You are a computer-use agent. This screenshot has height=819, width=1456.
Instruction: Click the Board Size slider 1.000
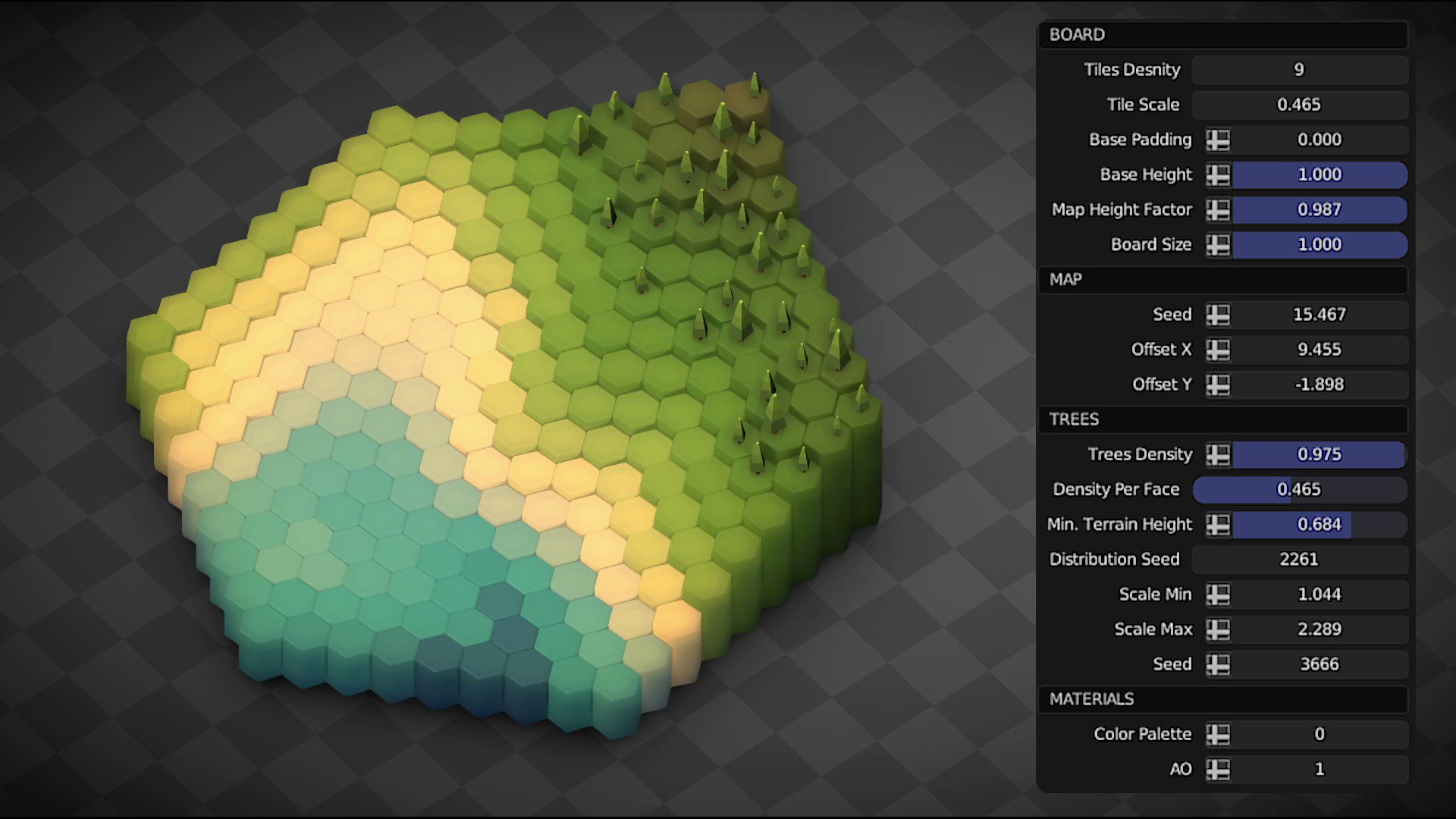pos(1320,244)
